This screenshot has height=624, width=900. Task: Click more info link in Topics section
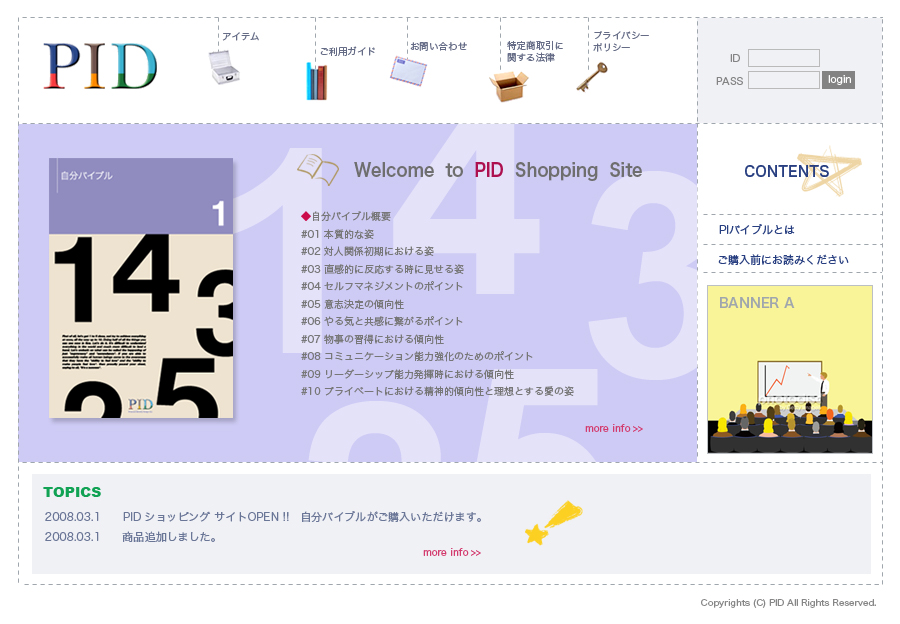click(451, 553)
